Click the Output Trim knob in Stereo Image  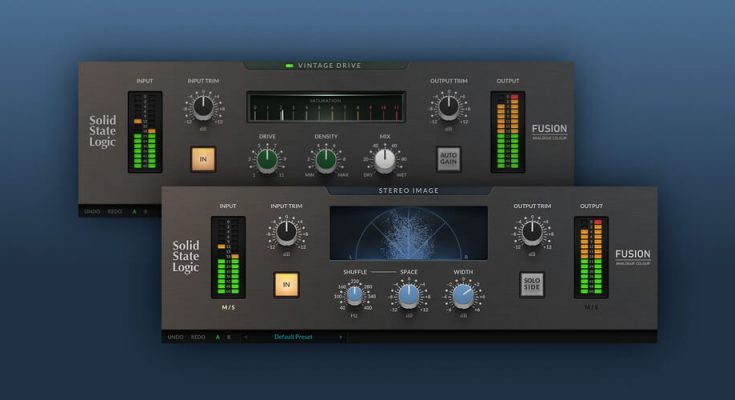(x=531, y=232)
